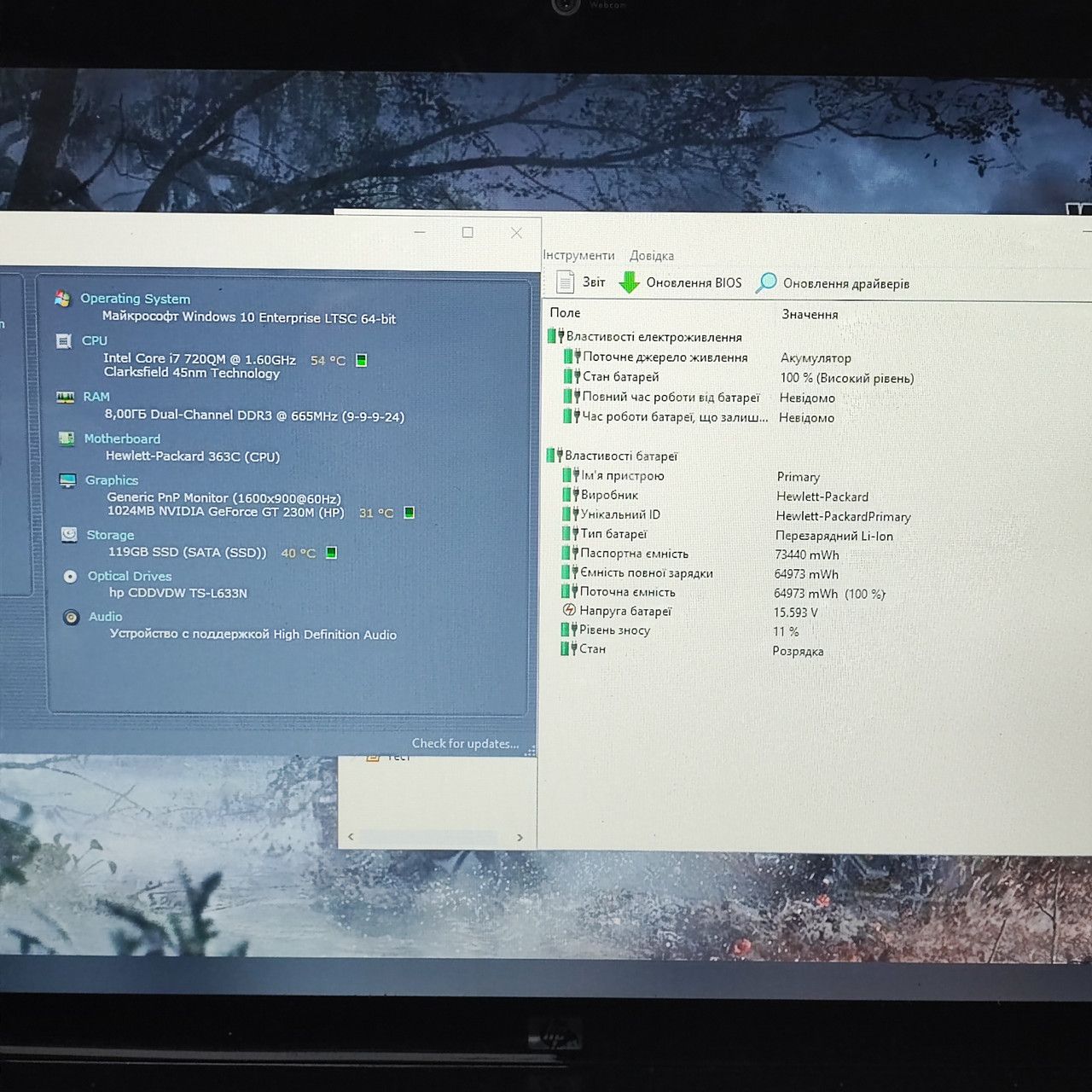Open the Motherboard heading link in Speccy
The height and width of the screenshot is (1092, 1092).
point(122,439)
